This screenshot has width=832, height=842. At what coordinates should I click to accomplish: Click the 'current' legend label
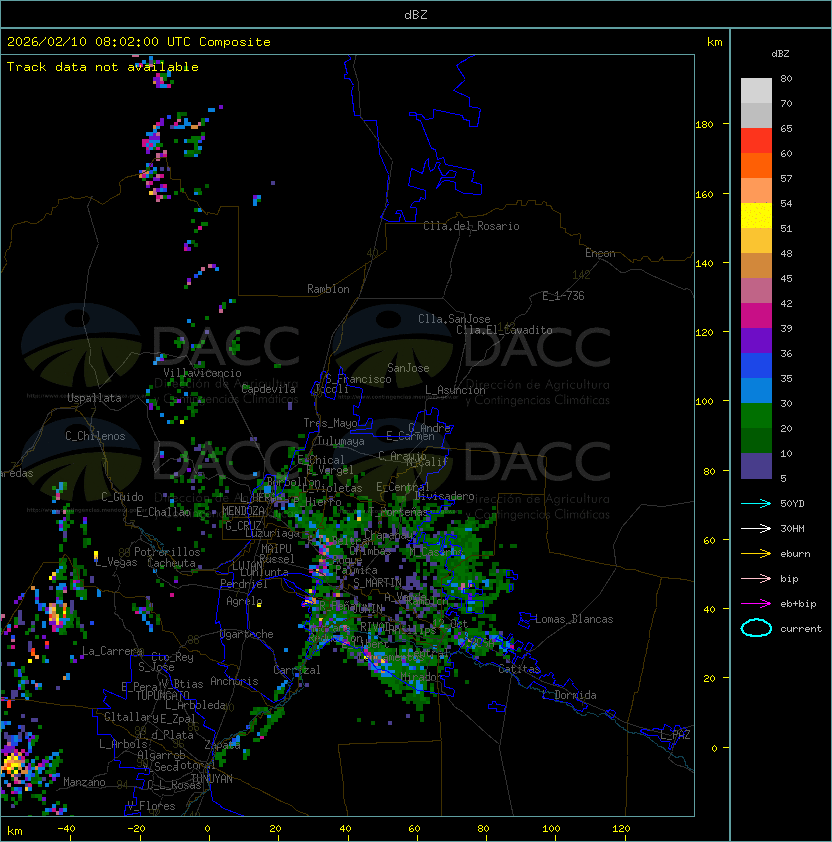pos(801,629)
